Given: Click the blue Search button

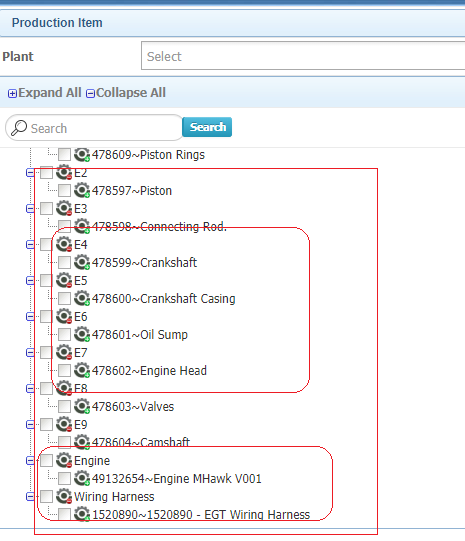Looking at the screenshot, I should click(207, 127).
